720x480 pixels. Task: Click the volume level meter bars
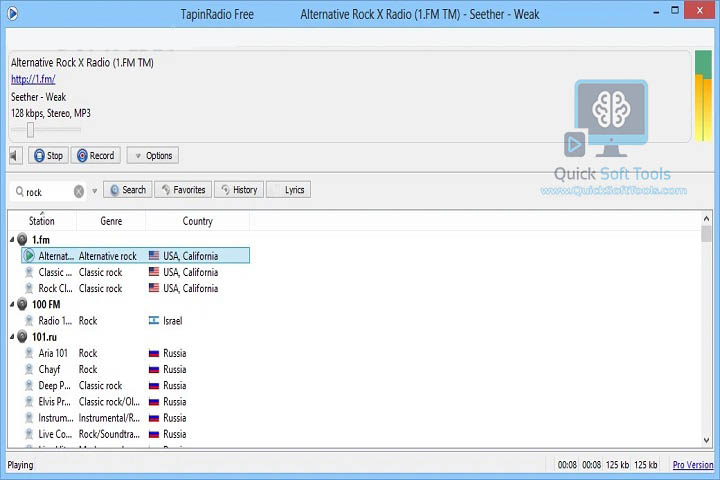(703, 96)
